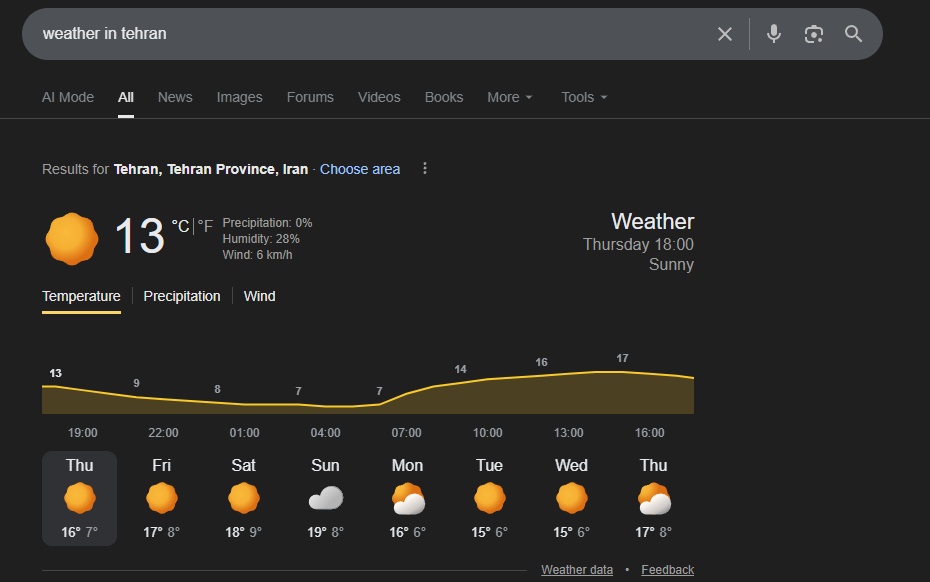Click the 'Sun' day label
Image resolution: width=930 pixels, height=582 pixels.
(326, 465)
